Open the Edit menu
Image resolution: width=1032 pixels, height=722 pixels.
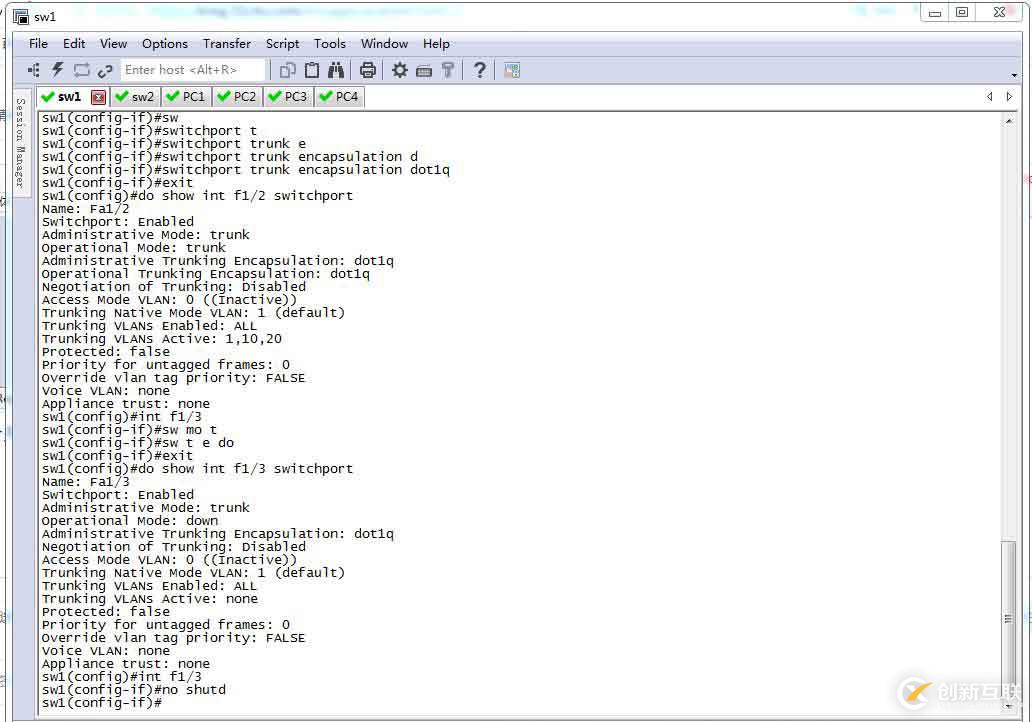click(74, 43)
